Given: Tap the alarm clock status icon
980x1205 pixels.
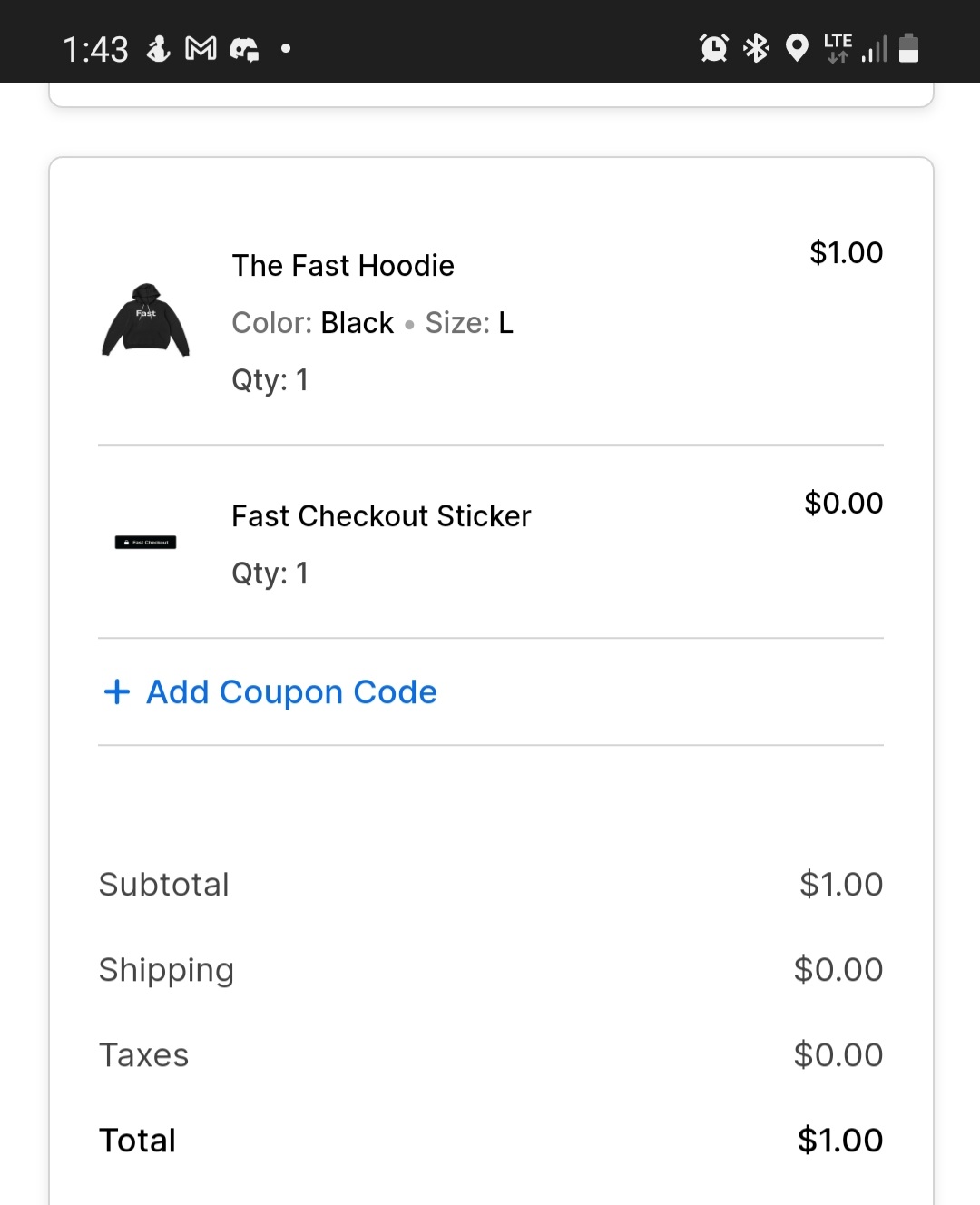Looking at the screenshot, I should [713, 47].
